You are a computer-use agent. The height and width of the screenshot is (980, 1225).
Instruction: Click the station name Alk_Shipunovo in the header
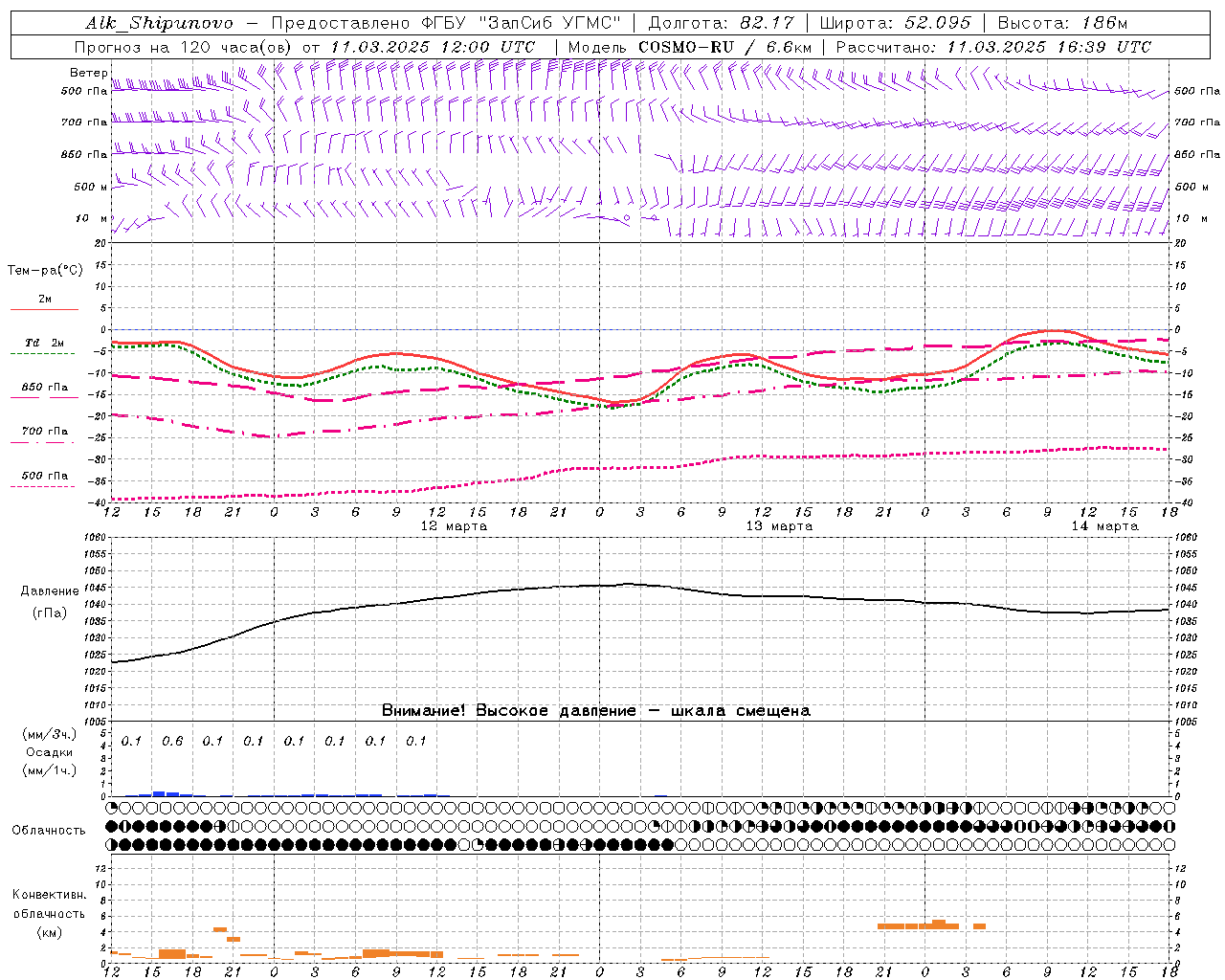click(159, 23)
